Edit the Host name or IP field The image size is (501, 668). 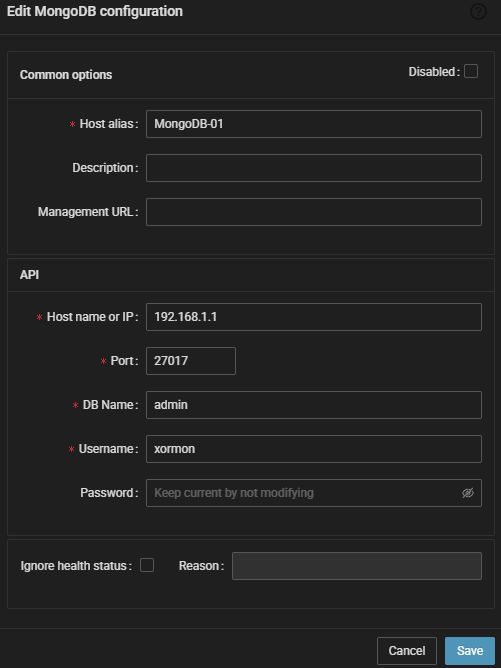click(x=314, y=317)
